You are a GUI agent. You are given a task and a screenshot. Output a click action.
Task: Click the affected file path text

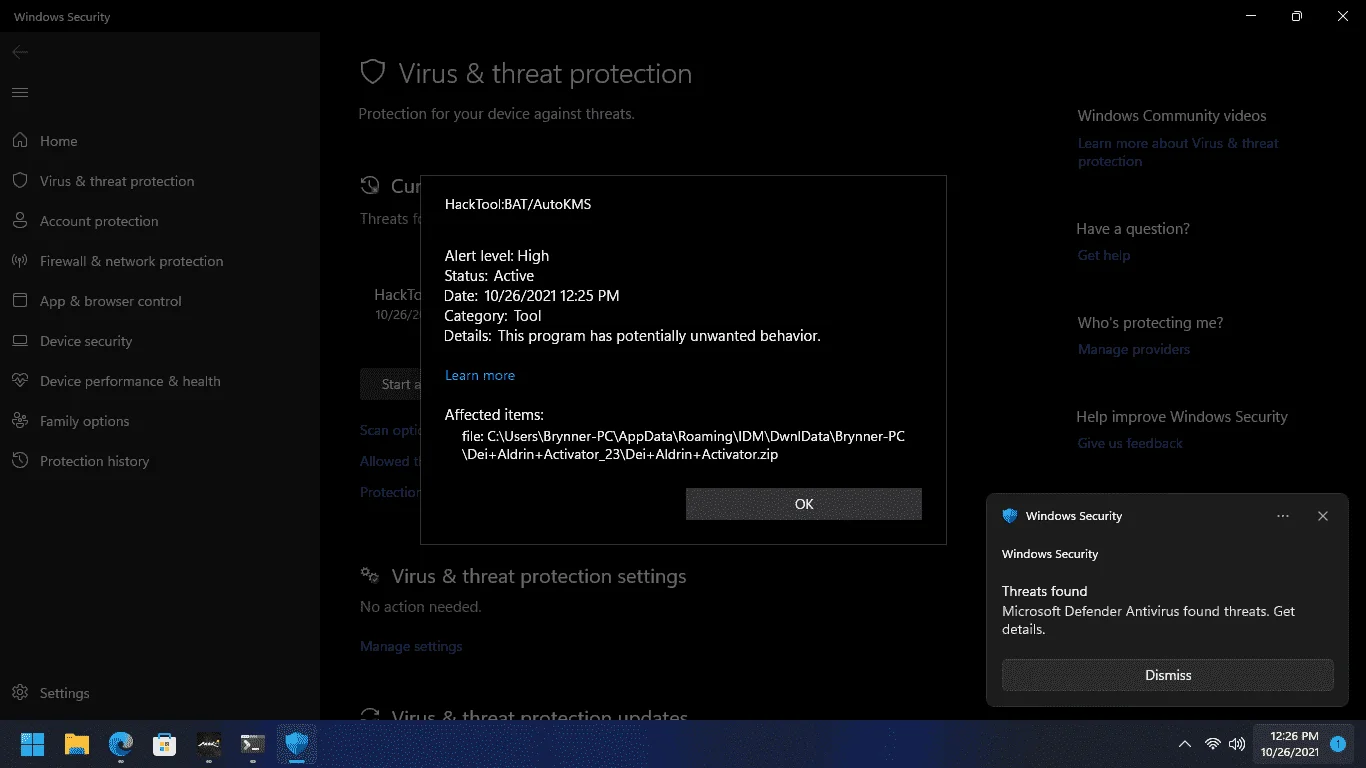[x=683, y=445]
